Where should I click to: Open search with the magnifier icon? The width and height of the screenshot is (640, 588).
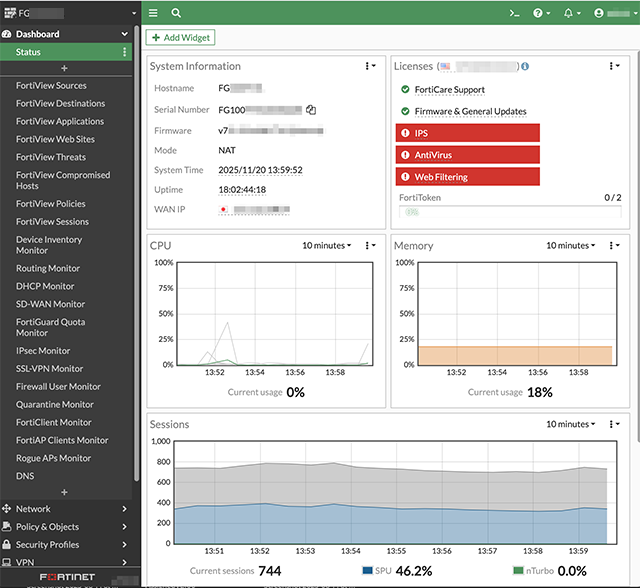pyautogui.click(x=176, y=13)
